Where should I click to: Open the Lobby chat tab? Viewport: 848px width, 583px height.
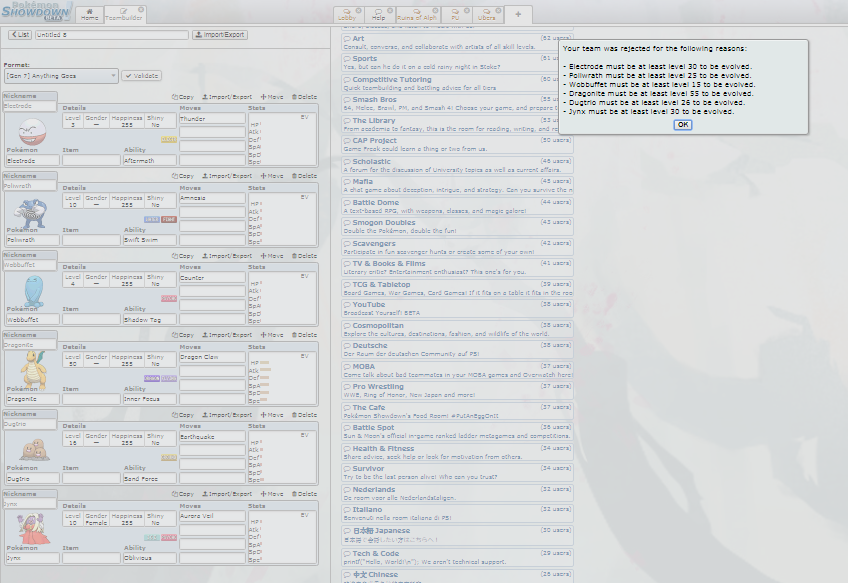[x=347, y=15]
